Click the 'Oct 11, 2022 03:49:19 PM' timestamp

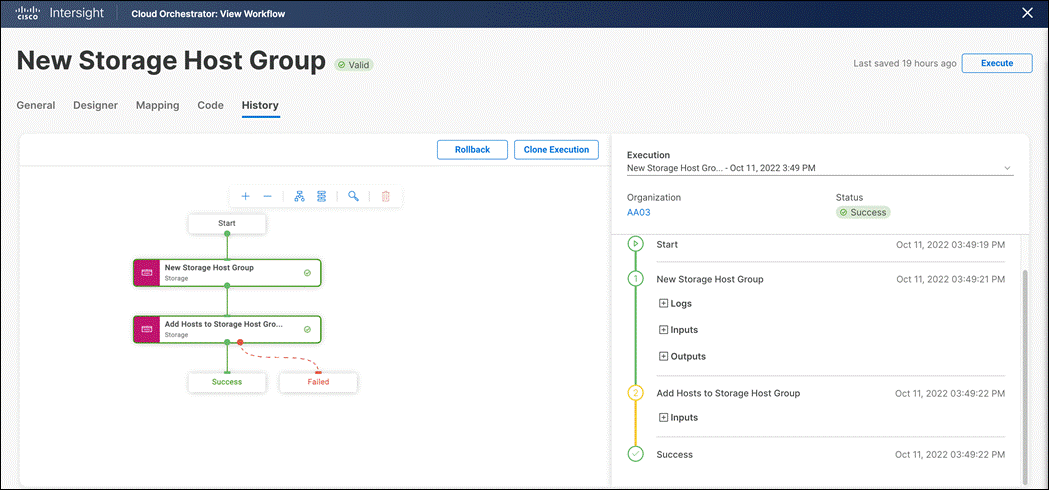[951, 244]
